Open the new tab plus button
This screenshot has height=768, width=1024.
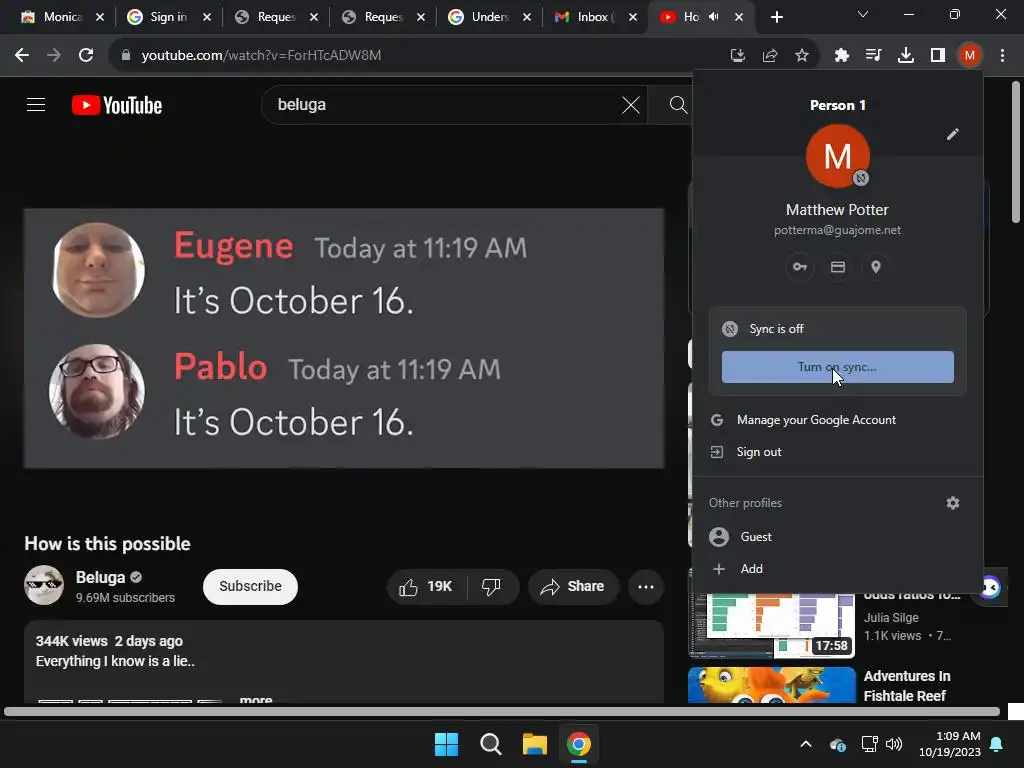tap(776, 17)
